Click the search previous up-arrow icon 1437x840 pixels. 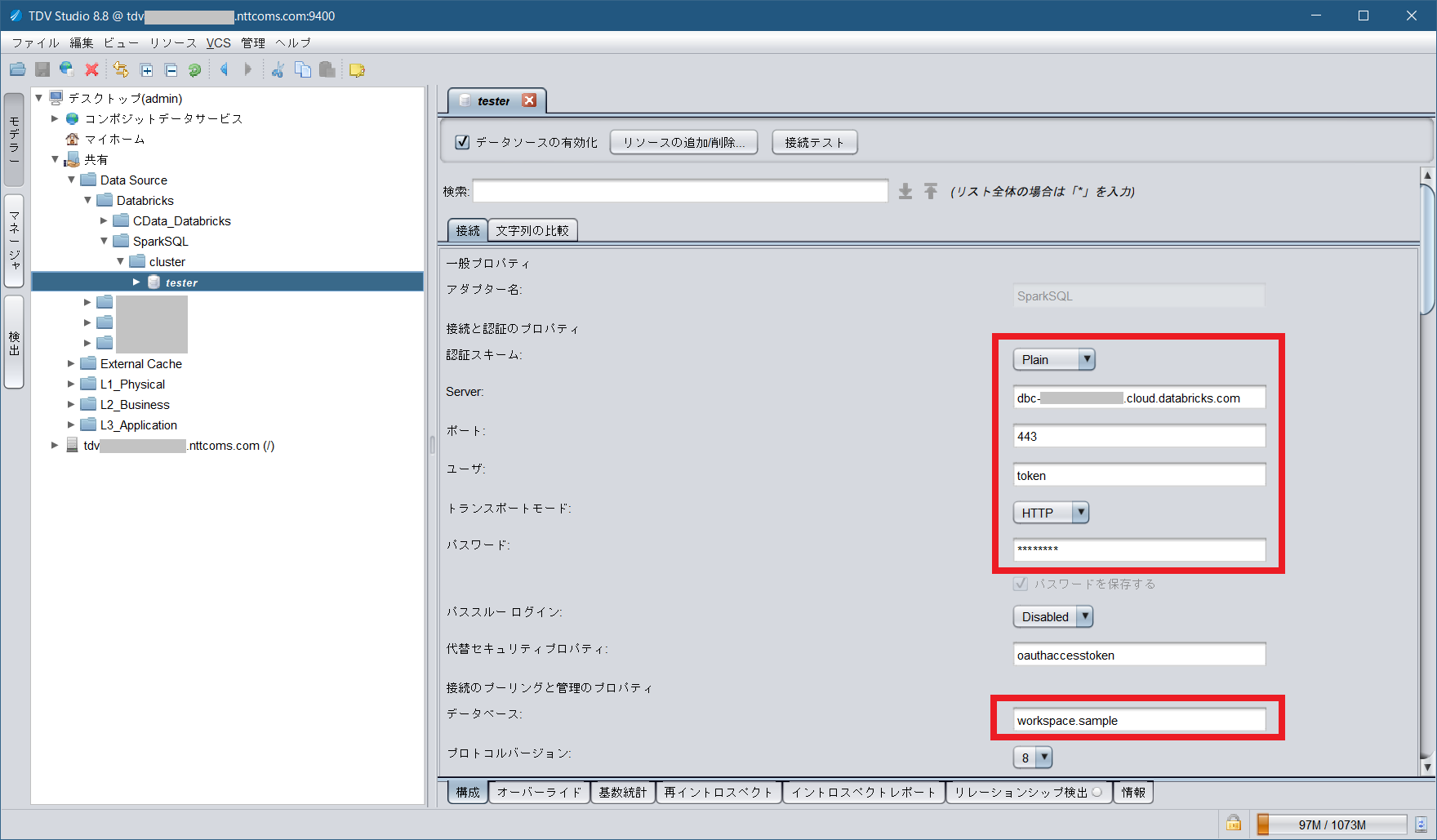tap(931, 191)
